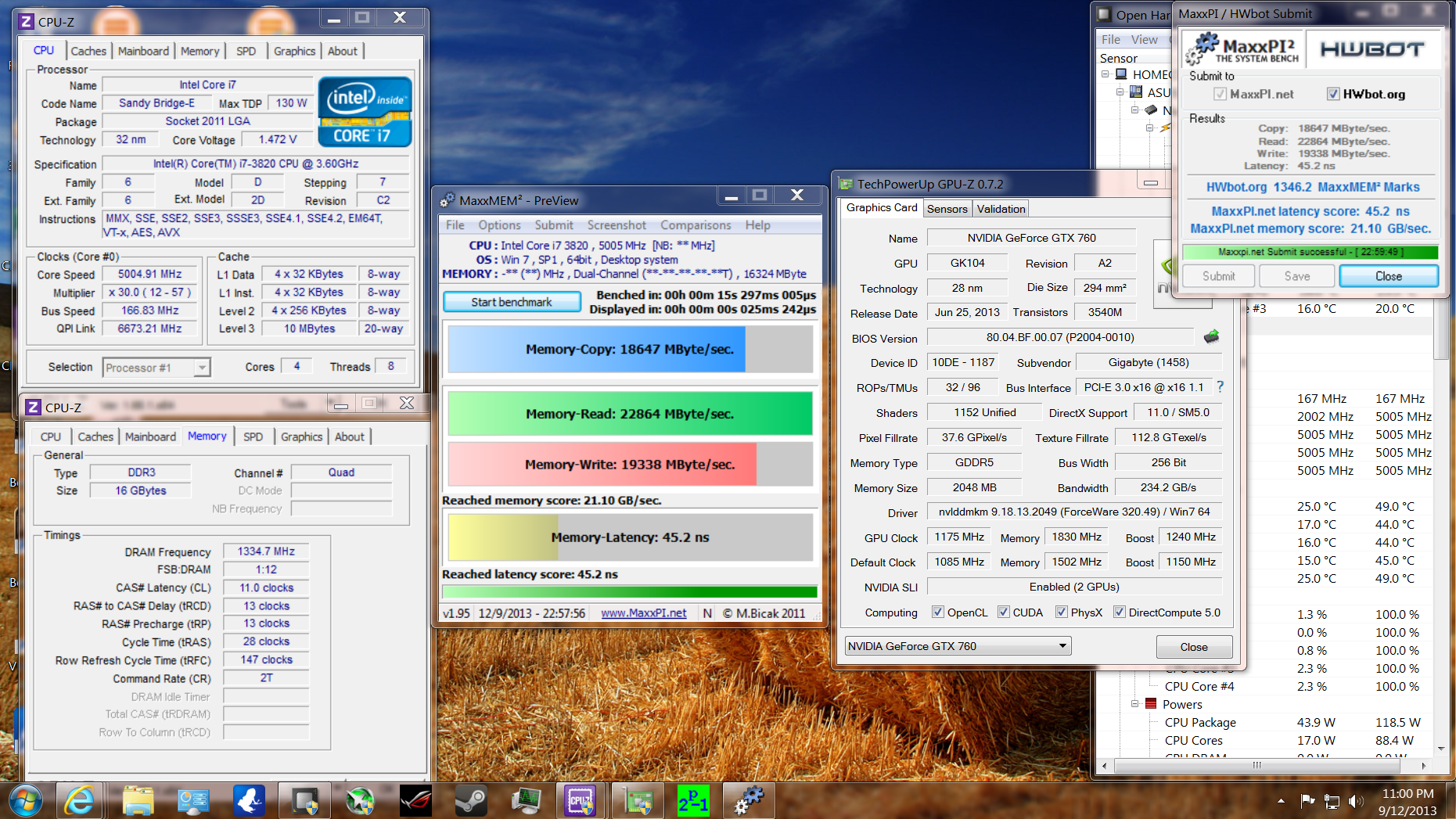The width and height of the screenshot is (1456, 819).
Task: Toggle the DirectCompute 5.0 checkbox
Action: pos(1119,612)
